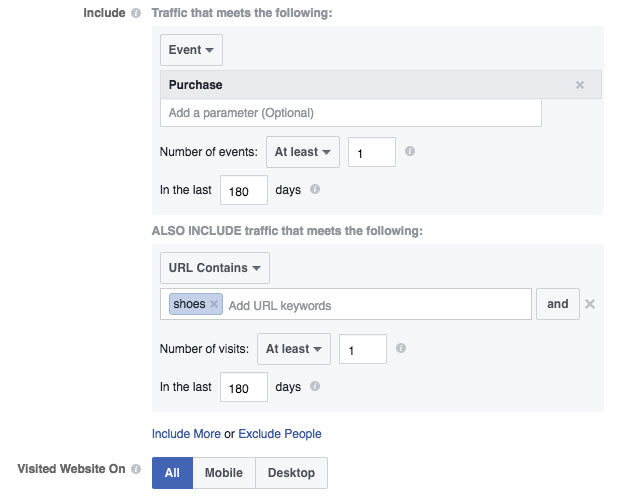Open the URL Contains dropdown
The height and width of the screenshot is (498, 623).
pos(215,268)
